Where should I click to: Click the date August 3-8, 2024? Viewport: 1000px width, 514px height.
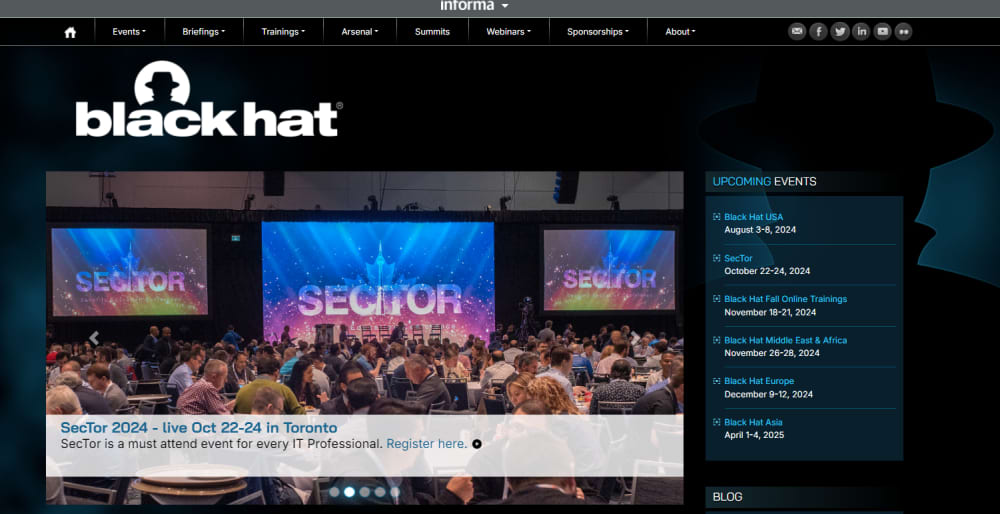point(760,230)
